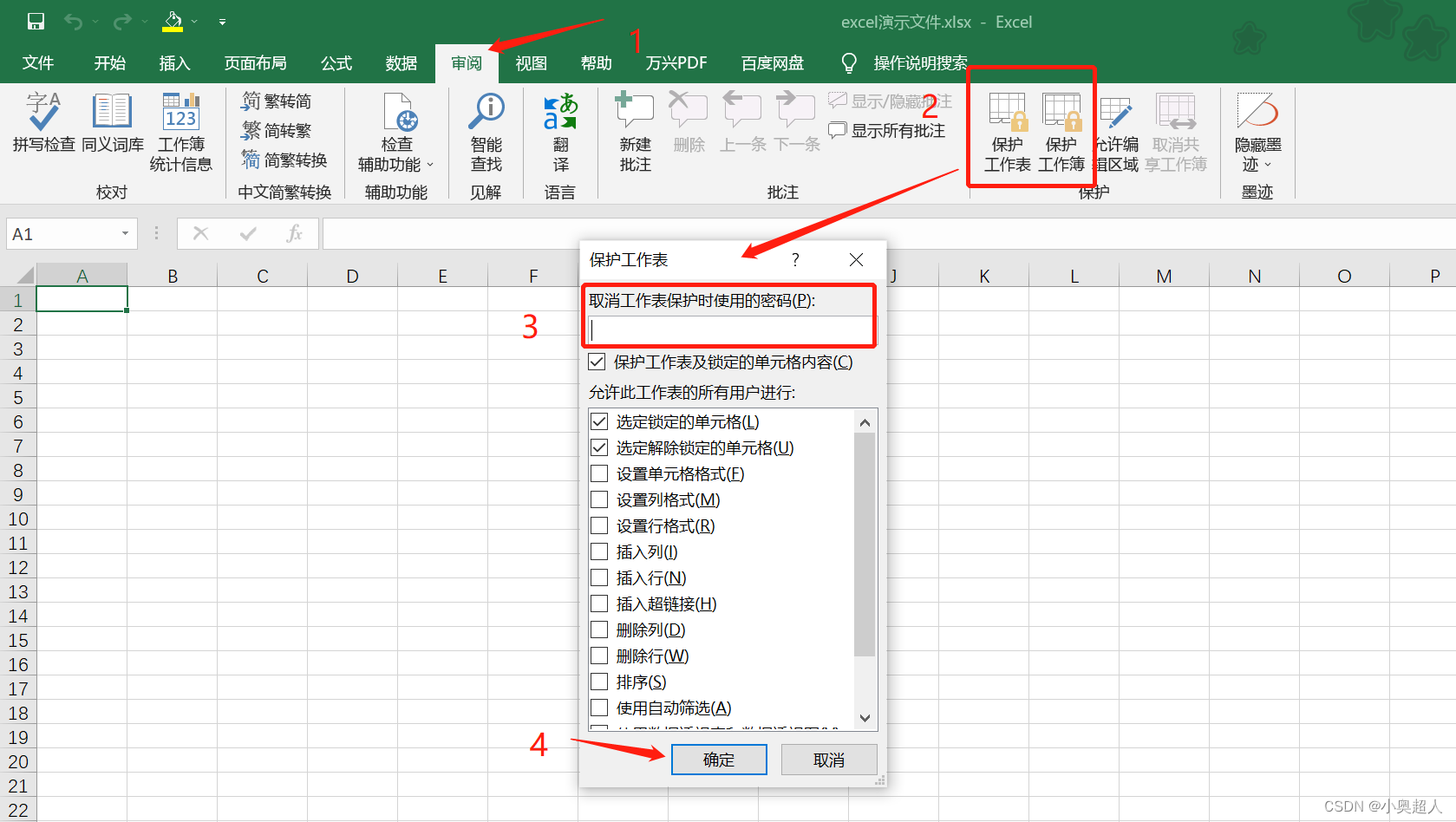Click the lightbulb Tell Me search icon
The image size is (1456, 822).
tap(849, 63)
